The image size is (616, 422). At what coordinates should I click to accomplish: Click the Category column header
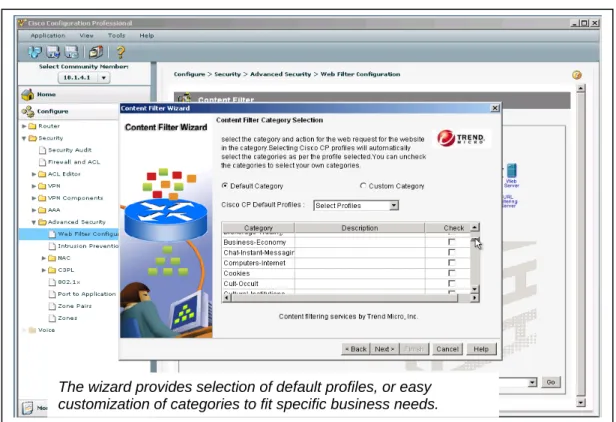[x=258, y=228]
